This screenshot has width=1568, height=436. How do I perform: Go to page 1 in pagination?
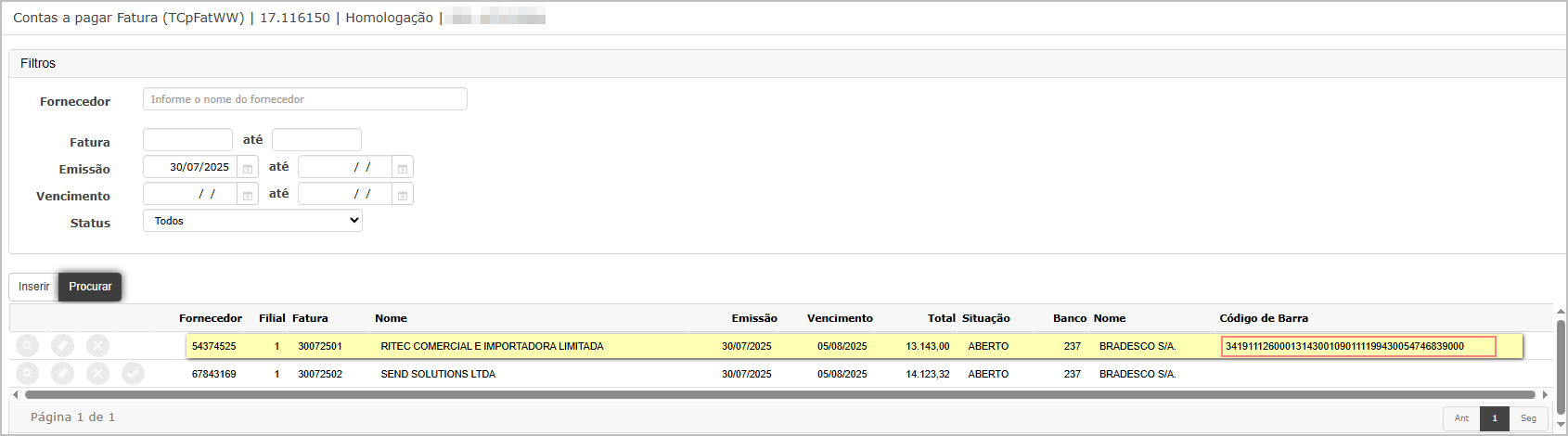[x=1495, y=418]
